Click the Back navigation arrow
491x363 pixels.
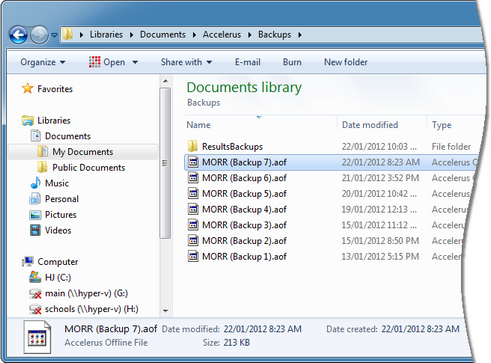pos(18,35)
